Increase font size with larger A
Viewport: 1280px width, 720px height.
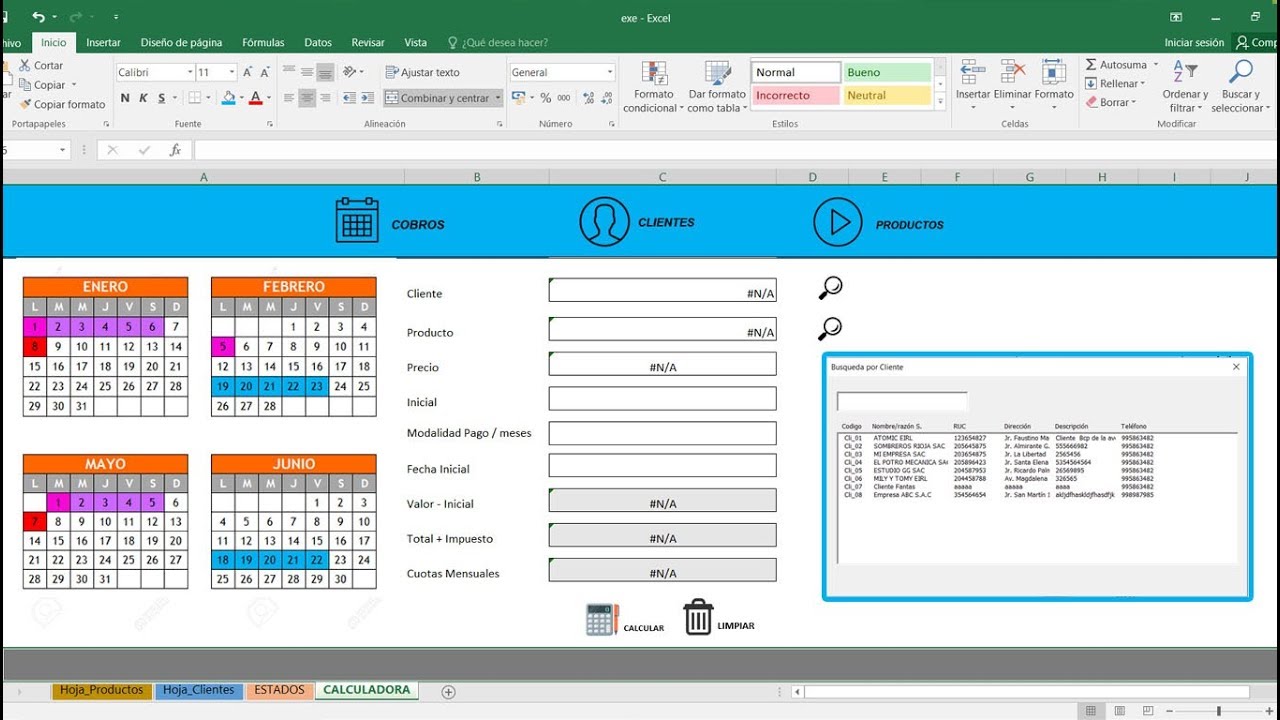tap(248, 72)
